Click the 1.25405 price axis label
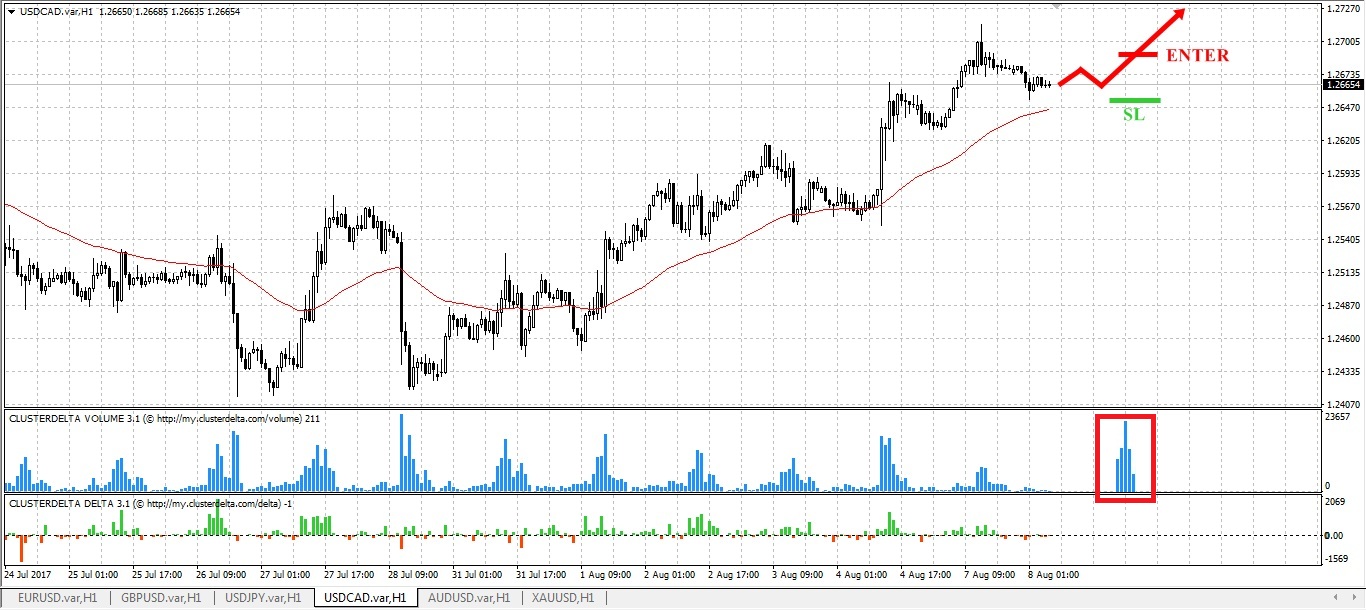The width and height of the screenshot is (1366, 610). click(1342, 240)
